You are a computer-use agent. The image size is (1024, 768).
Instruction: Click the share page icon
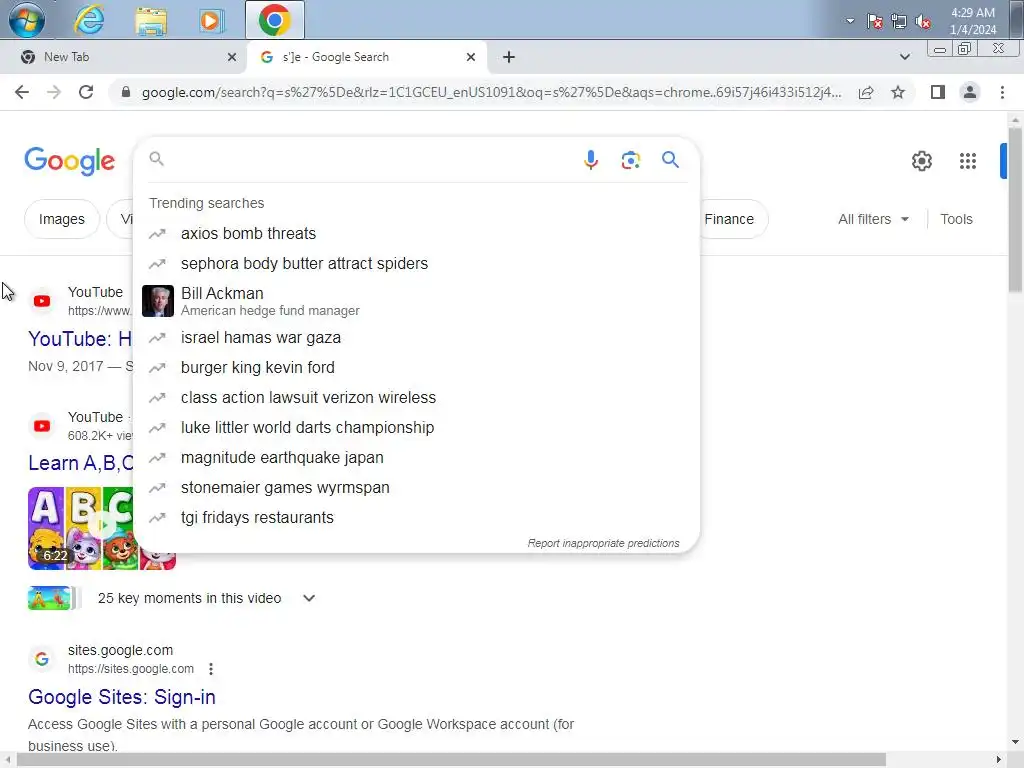pyautogui.click(x=866, y=92)
